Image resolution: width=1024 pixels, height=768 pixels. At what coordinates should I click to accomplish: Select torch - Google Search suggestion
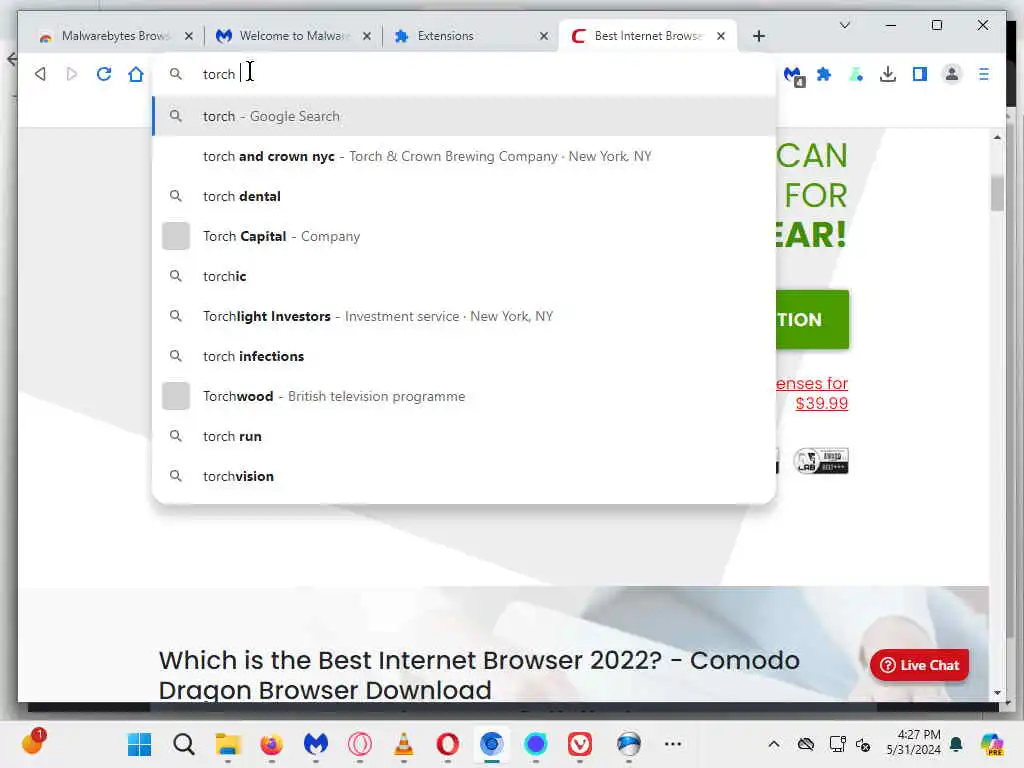[464, 116]
